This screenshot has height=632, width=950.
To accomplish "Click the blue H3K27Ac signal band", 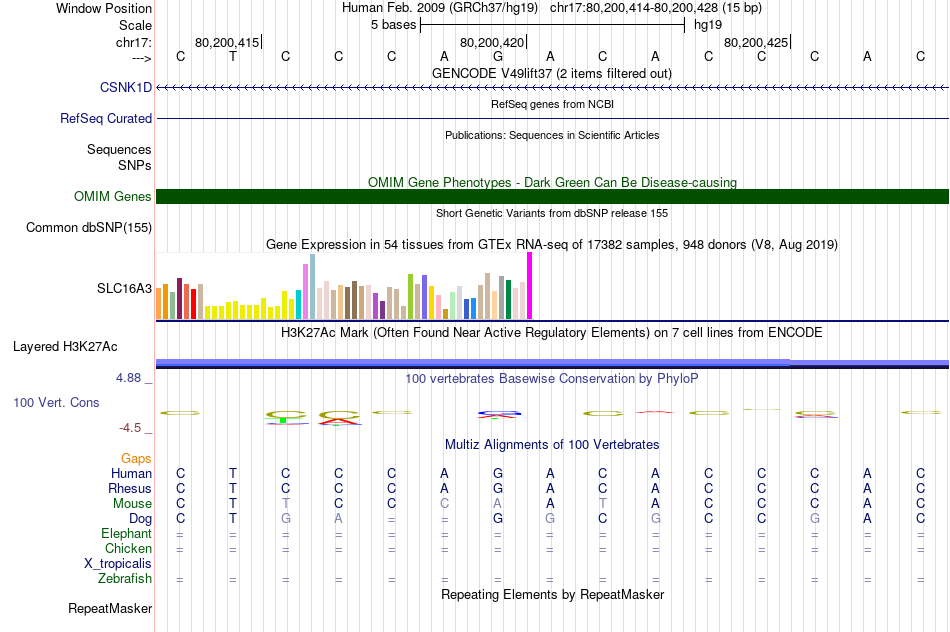I will tap(552, 363).
